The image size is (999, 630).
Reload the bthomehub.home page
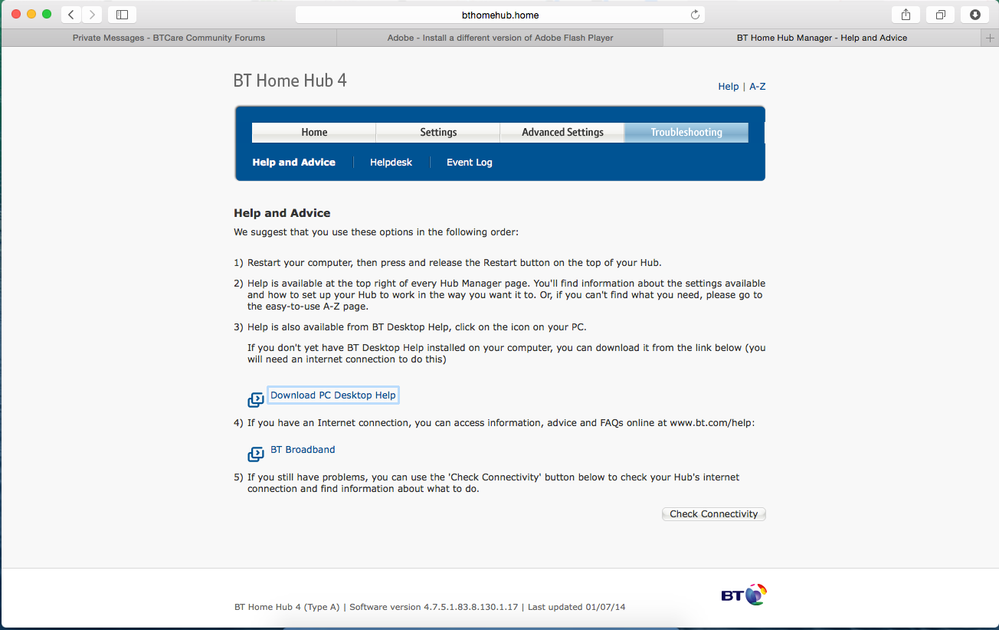694,15
